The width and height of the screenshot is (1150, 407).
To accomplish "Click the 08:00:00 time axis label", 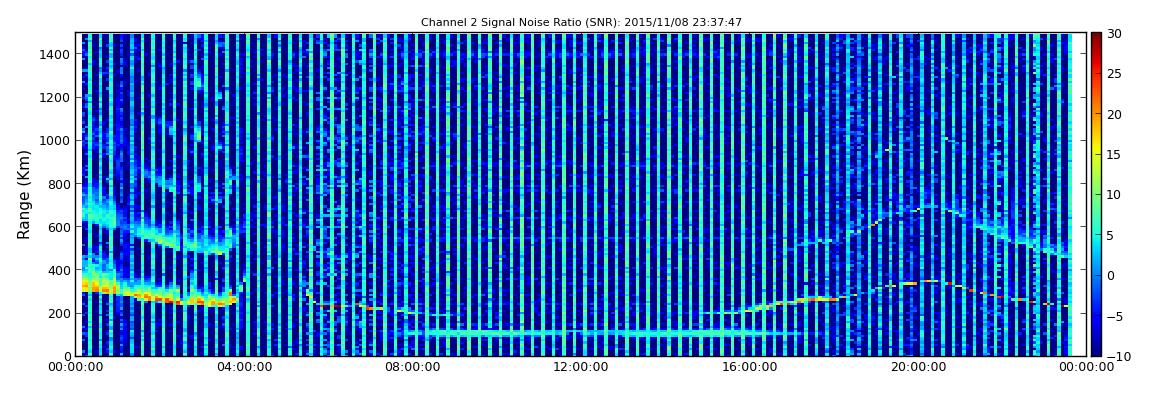I will pos(411,368).
